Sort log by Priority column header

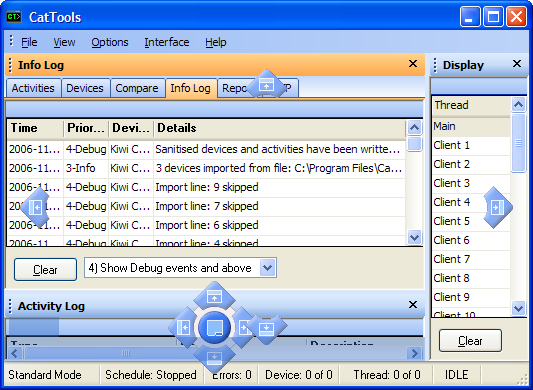coord(86,128)
